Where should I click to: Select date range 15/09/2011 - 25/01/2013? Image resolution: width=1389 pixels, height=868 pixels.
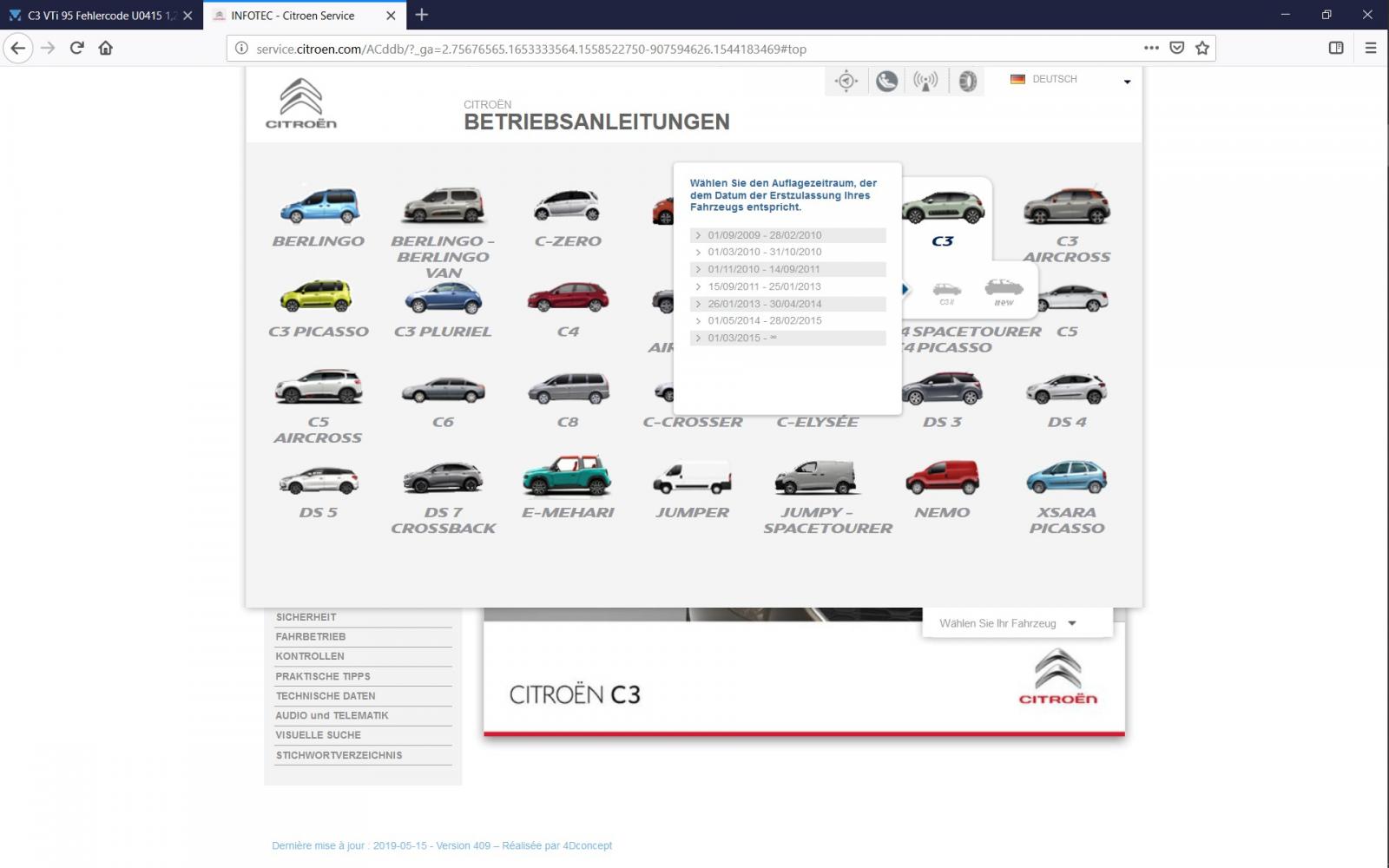(x=788, y=286)
